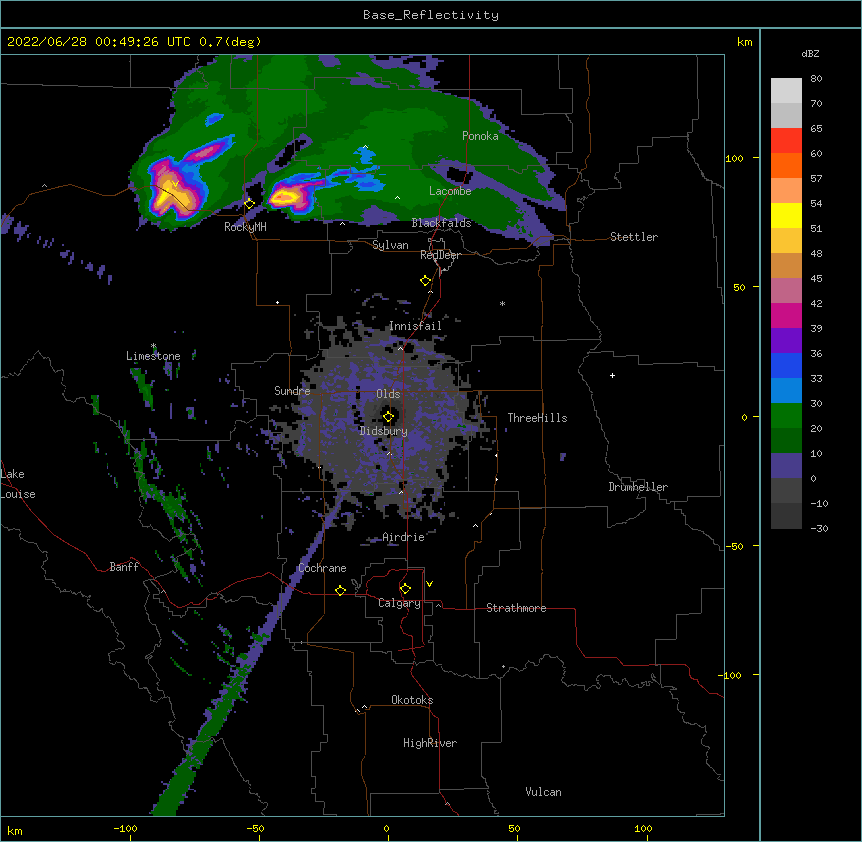Screen dimensions: 862x842
Task: Click the km unit label at bottom-left
Action: pos(15,830)
